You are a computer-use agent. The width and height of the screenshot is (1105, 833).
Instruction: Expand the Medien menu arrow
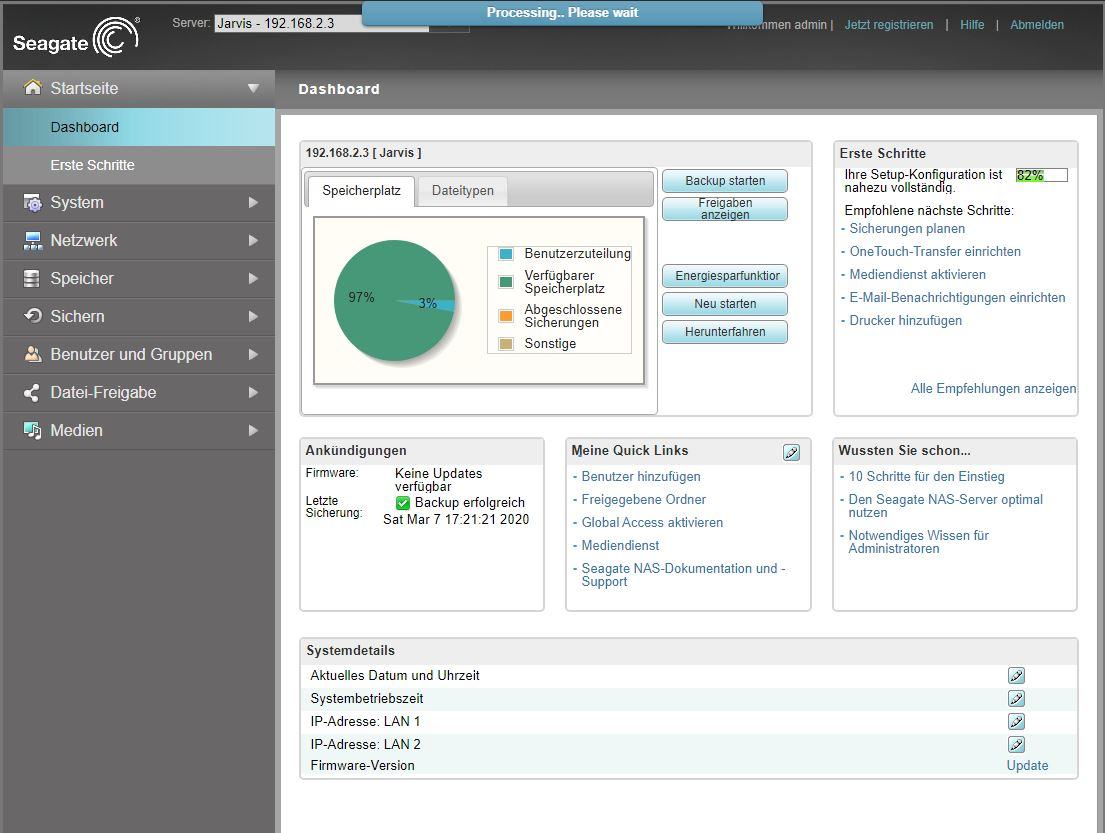coord(253,431)
